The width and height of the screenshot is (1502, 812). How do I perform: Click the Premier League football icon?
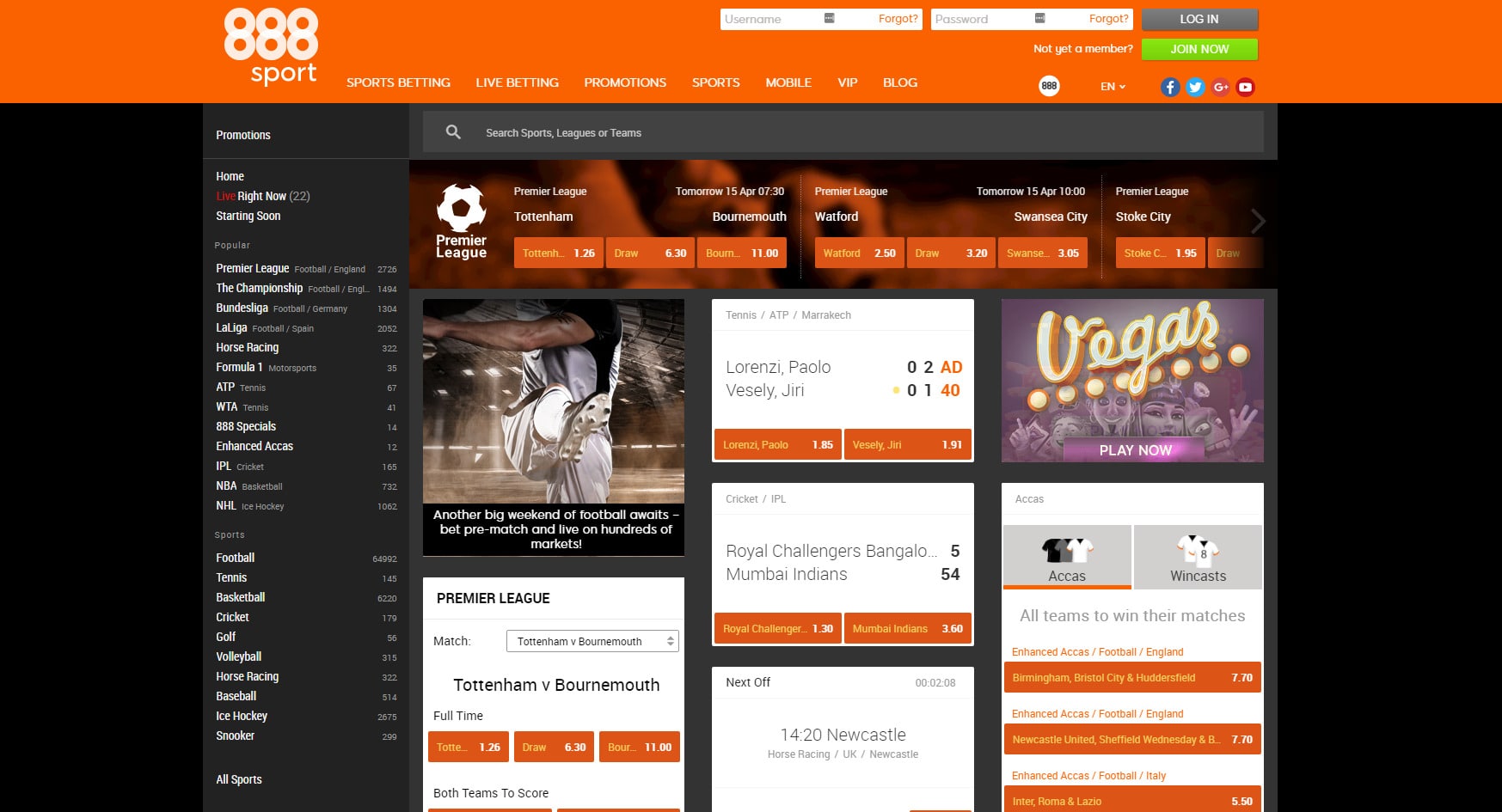click(462, 222)
